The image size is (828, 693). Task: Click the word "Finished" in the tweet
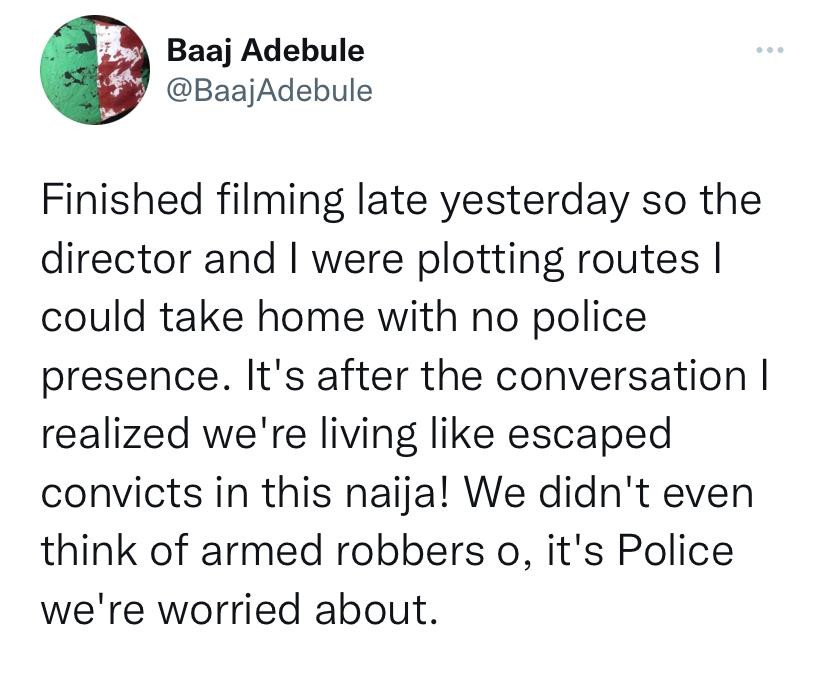pos(122,200)
